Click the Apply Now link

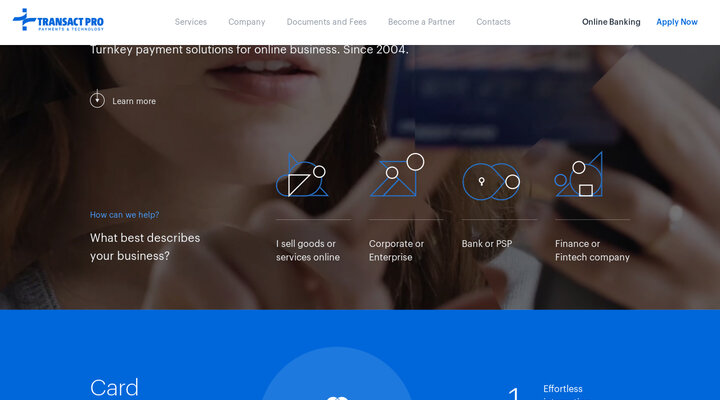point(677,22)
